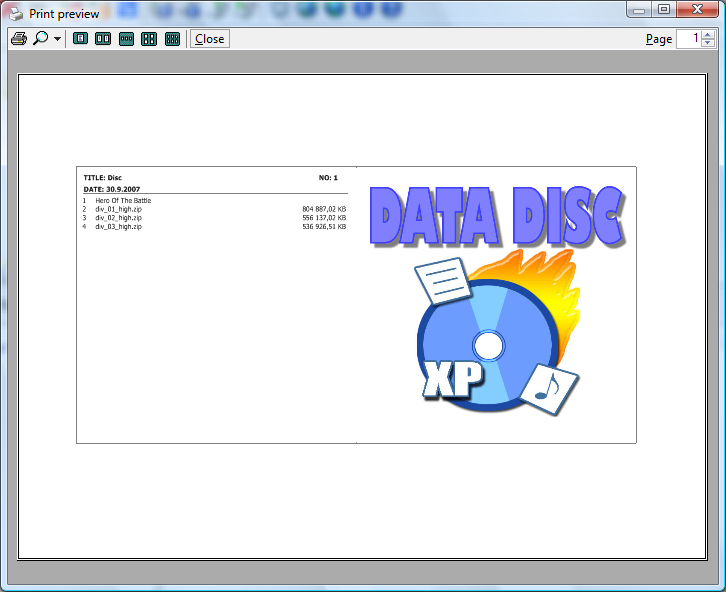Show one page layout view

81,39
